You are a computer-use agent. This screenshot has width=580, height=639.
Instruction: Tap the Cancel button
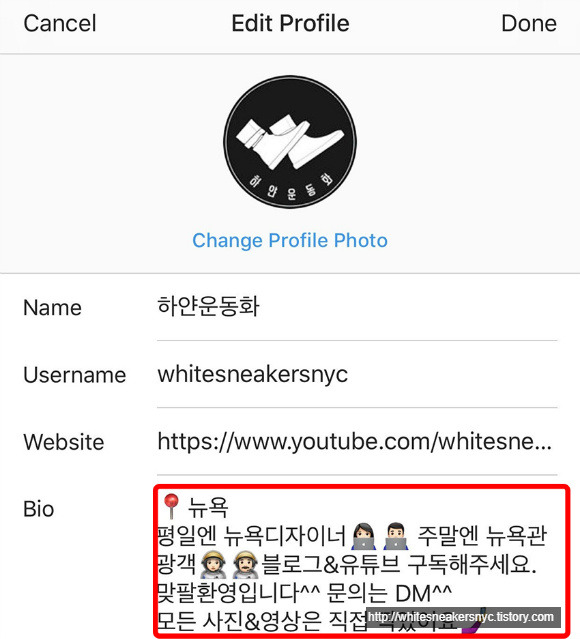coord(60,23)
